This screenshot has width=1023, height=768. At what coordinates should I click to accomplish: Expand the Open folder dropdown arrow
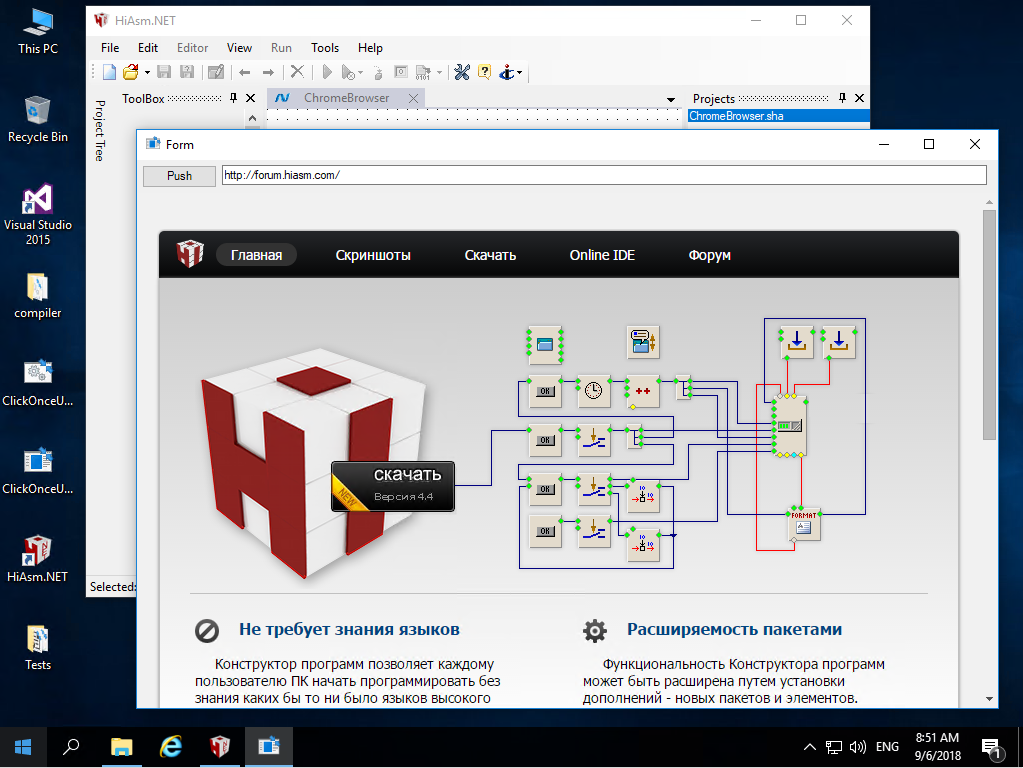coord(147,72)
